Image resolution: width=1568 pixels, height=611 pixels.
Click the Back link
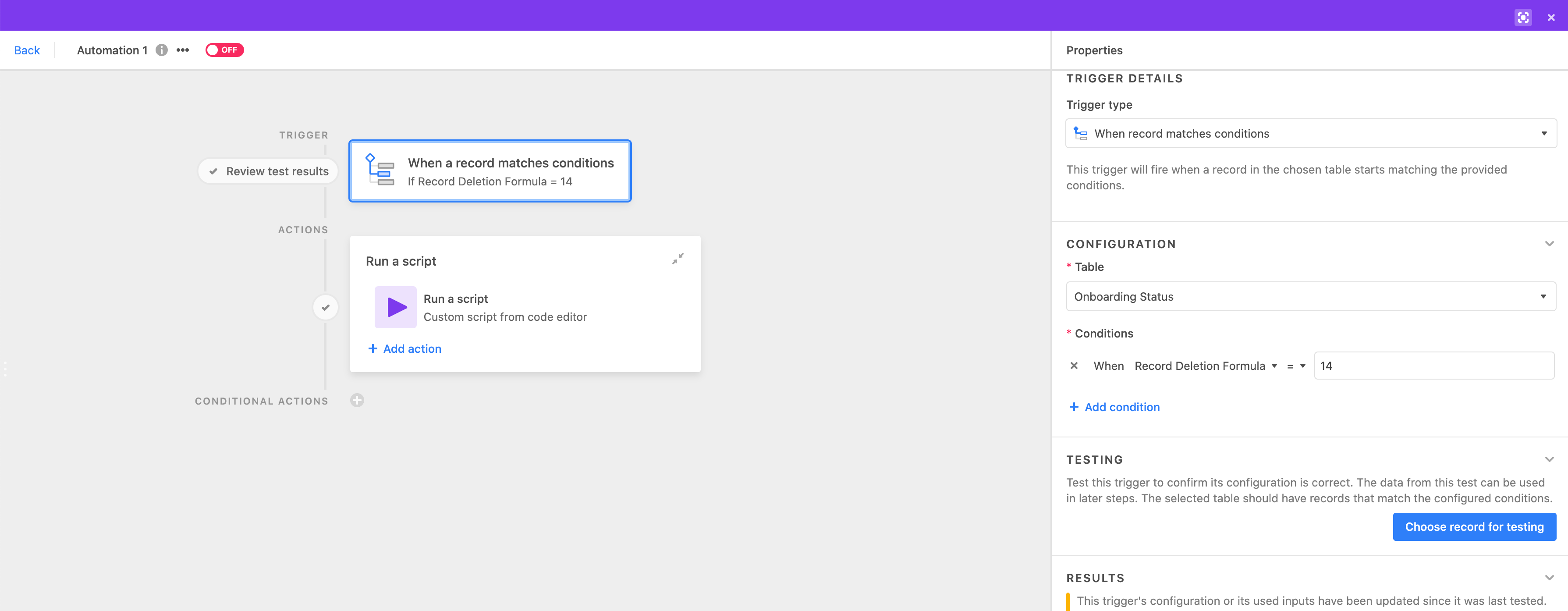pyautogui.click(x=27, y=50)
